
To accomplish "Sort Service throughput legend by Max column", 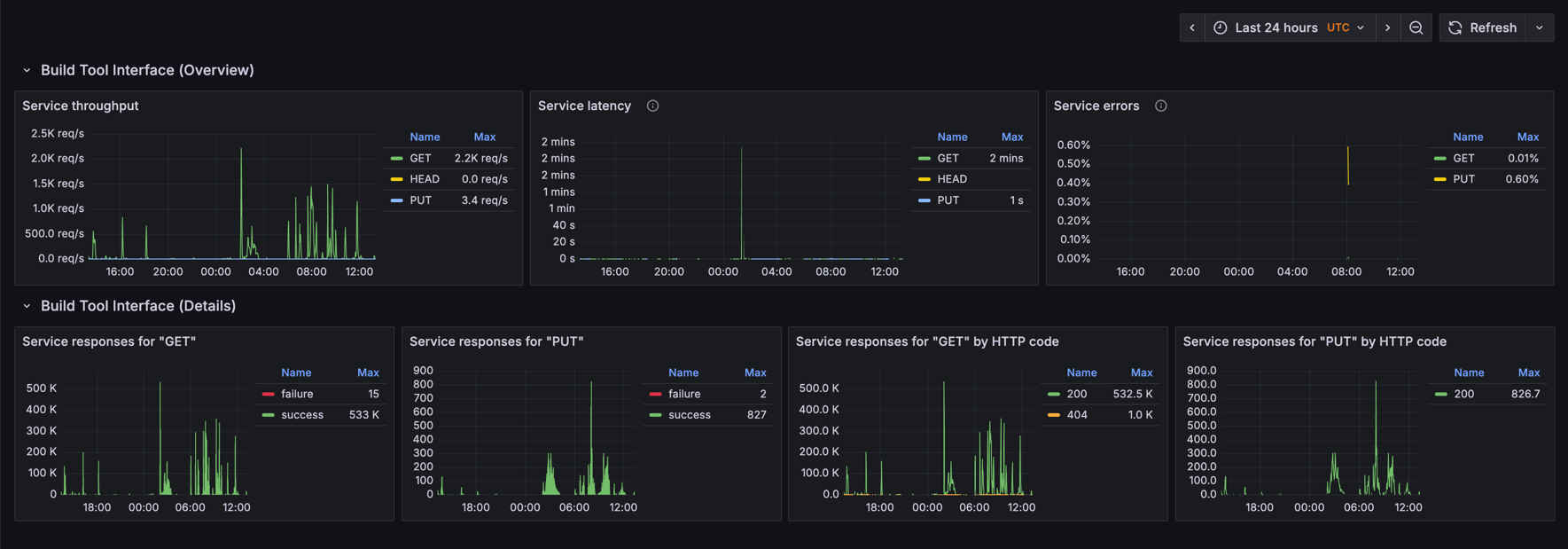I will [x=484, y=137].
